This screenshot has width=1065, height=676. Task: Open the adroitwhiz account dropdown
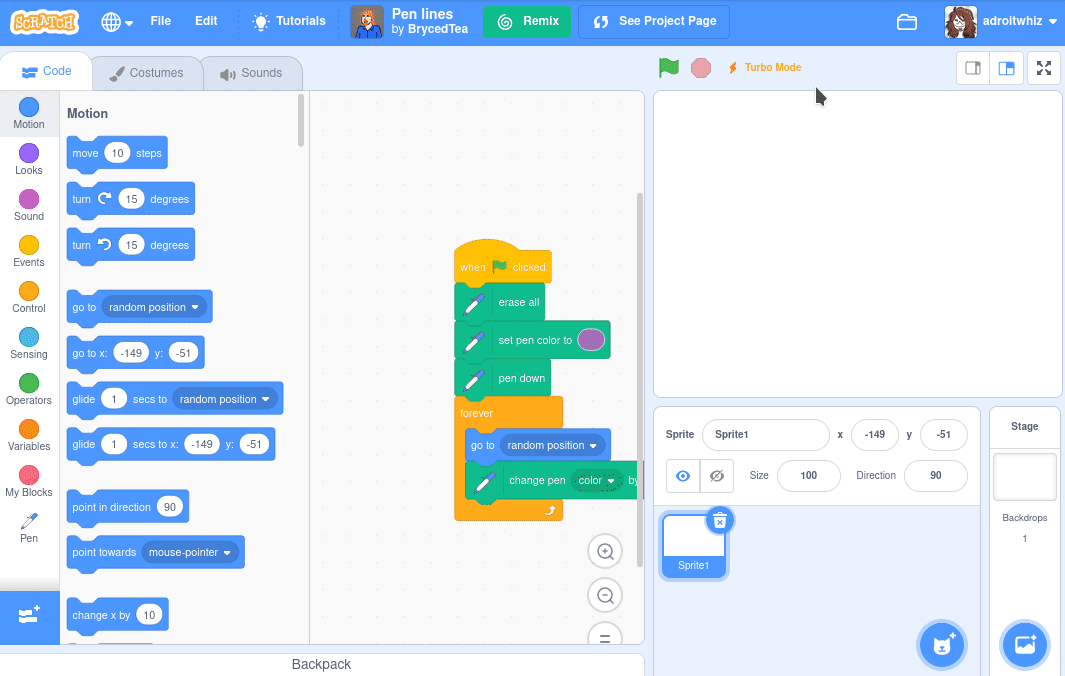tap(1001, 22)
